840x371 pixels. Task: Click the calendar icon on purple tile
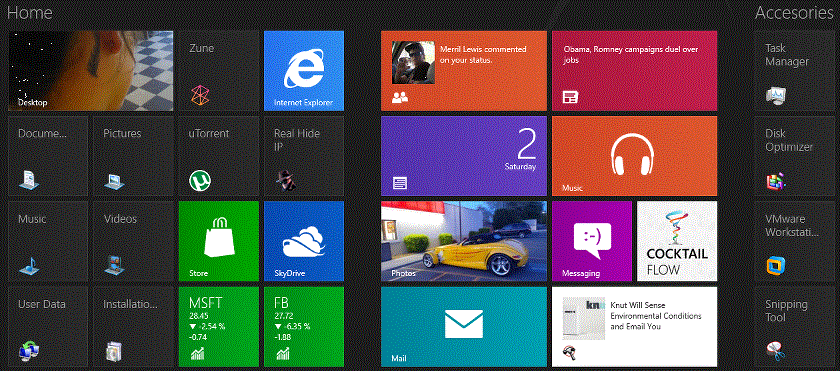[x=400, y=183]
